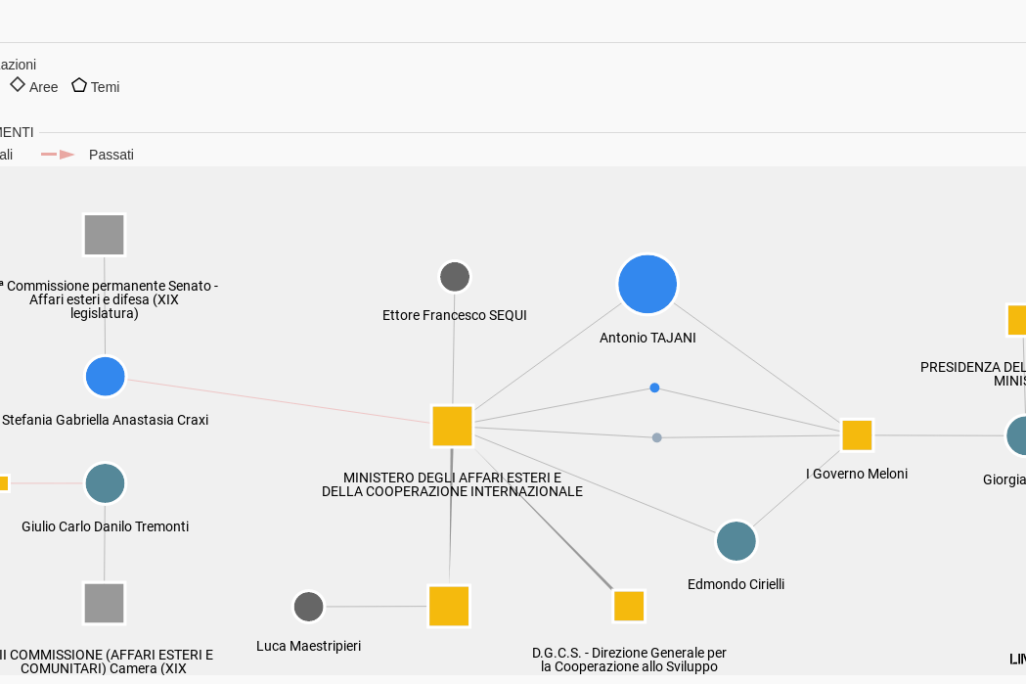Screen dimensions: 1026x684
Task: Select the Luca Maestripieri dark circle node
Action: (x=308, y=606)
